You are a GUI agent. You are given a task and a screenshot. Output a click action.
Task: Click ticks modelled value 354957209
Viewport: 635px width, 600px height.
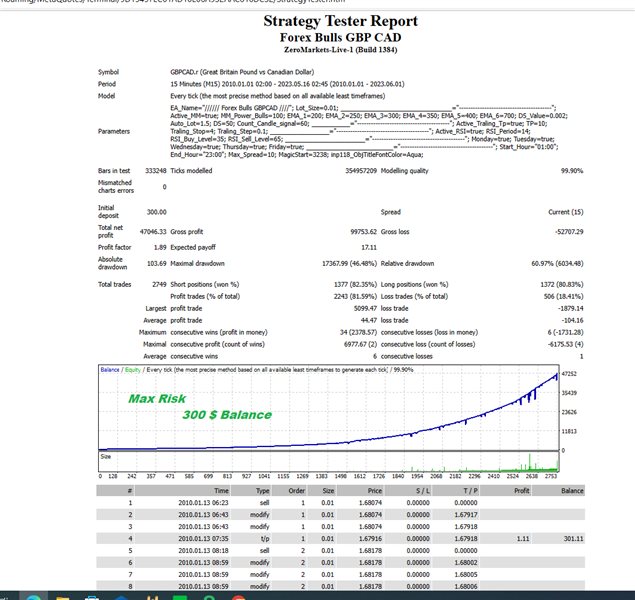click(x=361, y=171)
